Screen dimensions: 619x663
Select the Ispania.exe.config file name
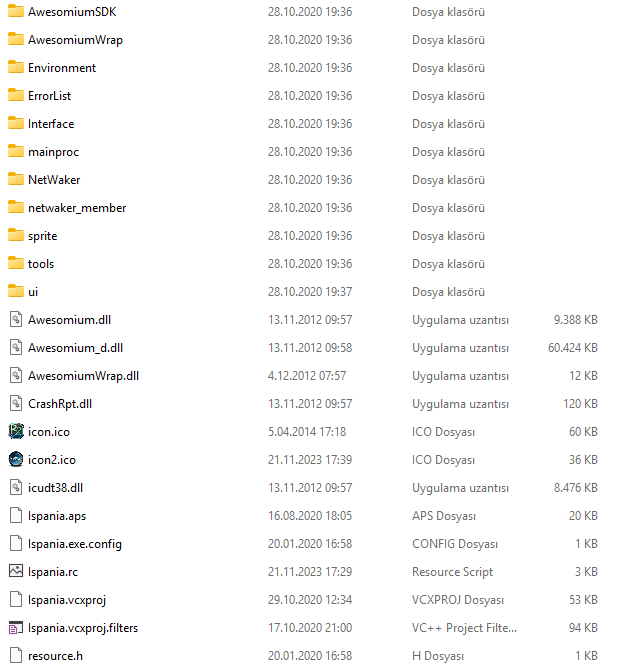click(75, 544)
